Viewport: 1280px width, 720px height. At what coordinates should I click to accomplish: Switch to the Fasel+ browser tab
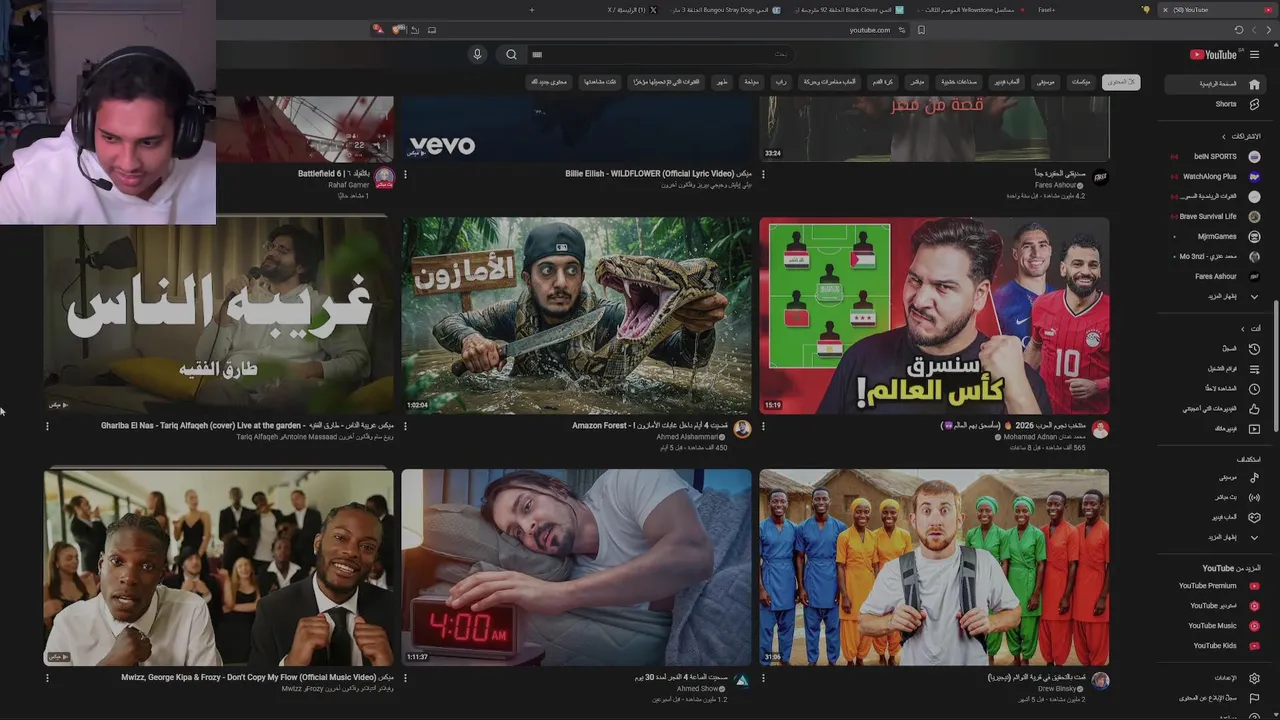coord(1046,10)
